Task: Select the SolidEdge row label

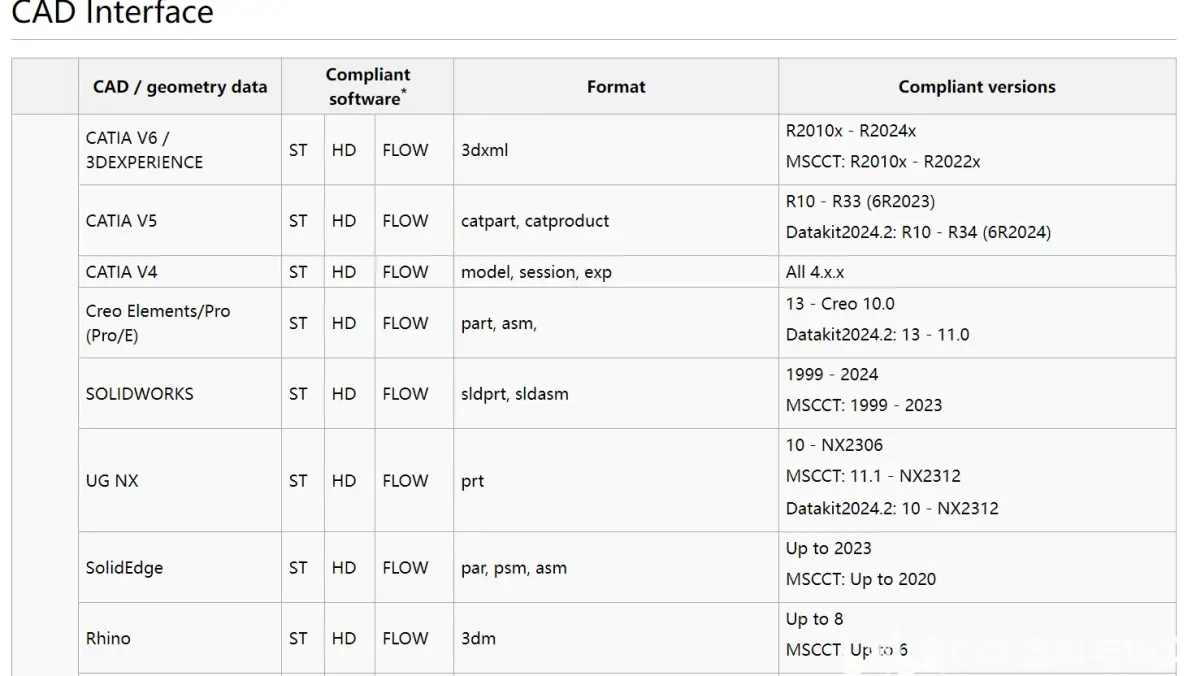Action: (x=125, y=568)
